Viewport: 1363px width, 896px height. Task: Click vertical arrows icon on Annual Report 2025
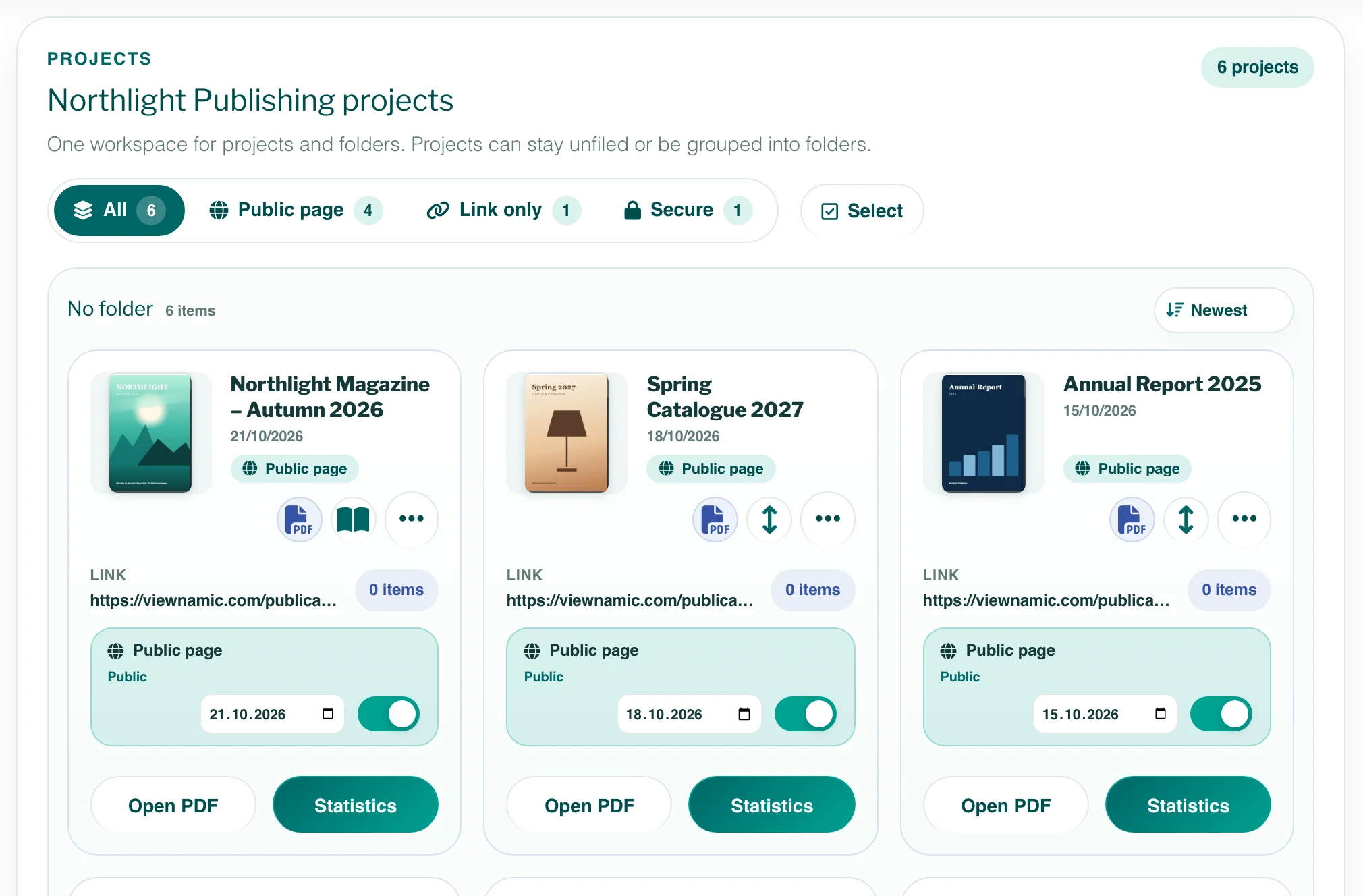click(x=1186, y=519)
